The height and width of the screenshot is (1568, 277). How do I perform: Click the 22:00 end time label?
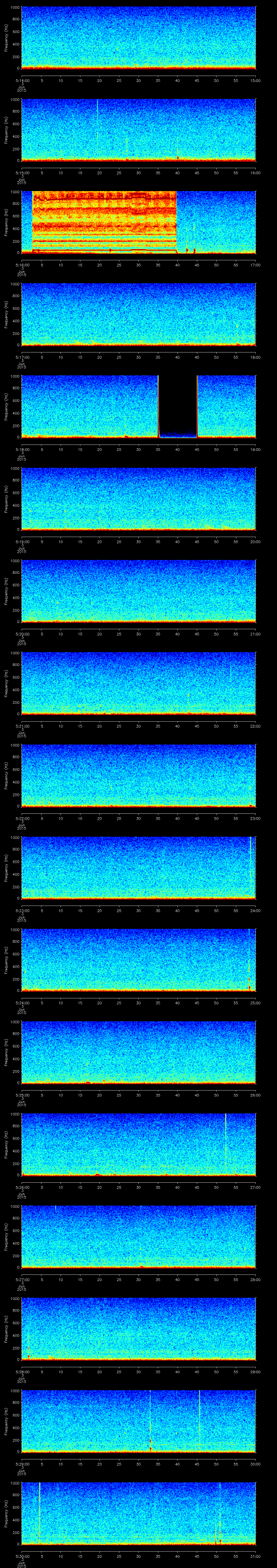(256, 726)
